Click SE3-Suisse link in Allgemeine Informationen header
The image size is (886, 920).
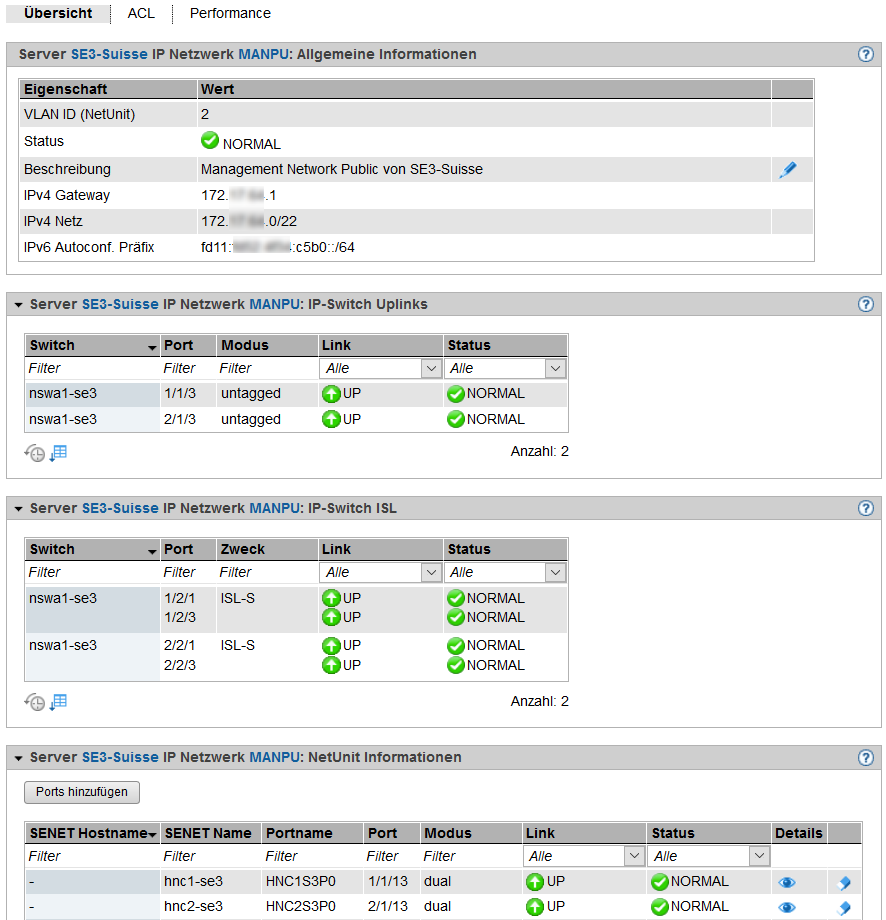click(109, 55)
